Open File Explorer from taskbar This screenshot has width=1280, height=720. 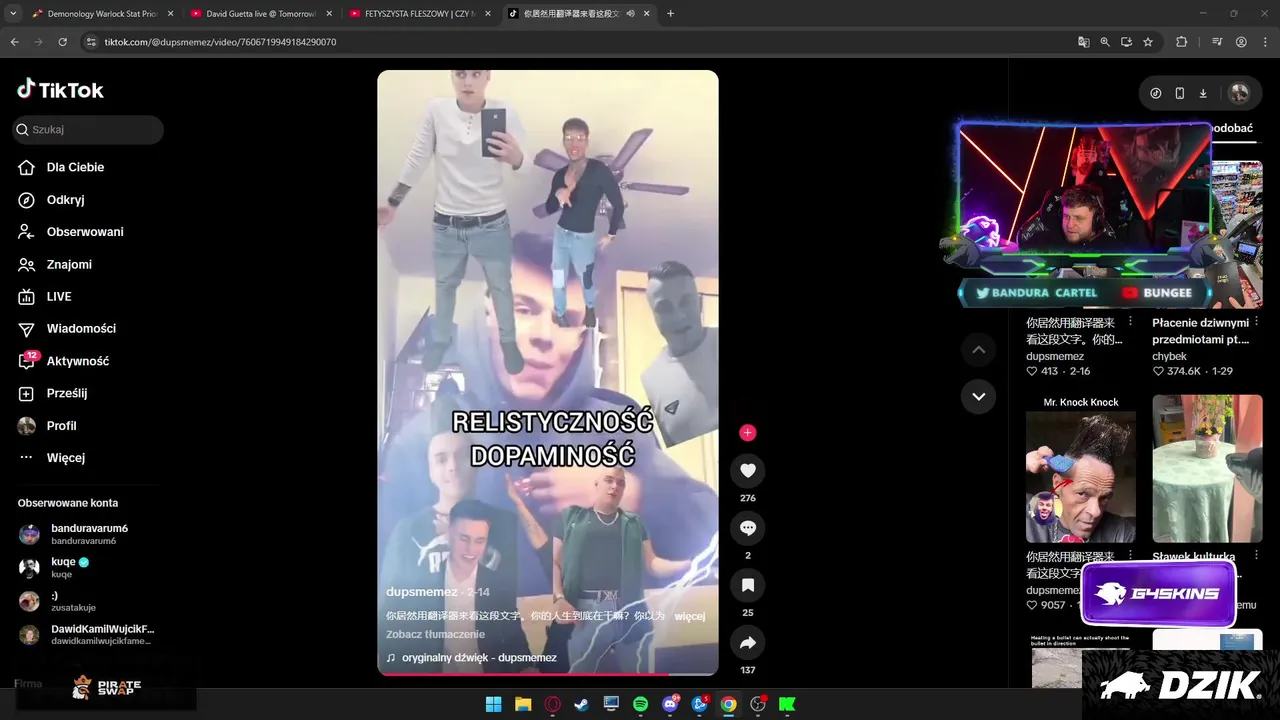tap(523, 704)
